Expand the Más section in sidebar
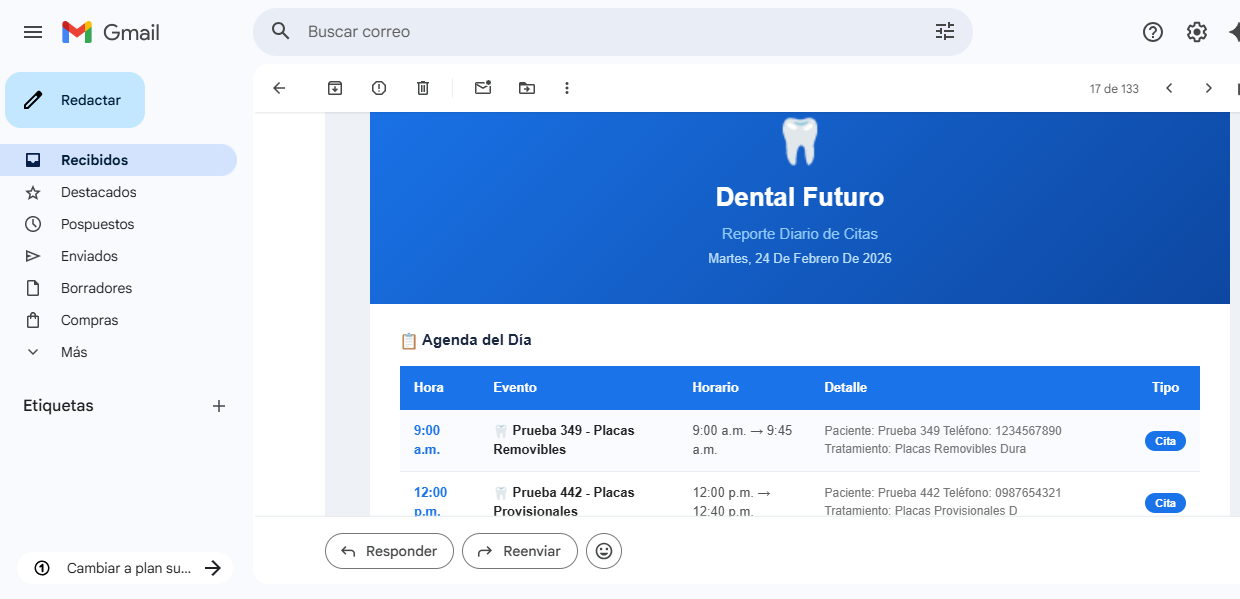This screenshot has height=599, width=1240. coord(74,352)
